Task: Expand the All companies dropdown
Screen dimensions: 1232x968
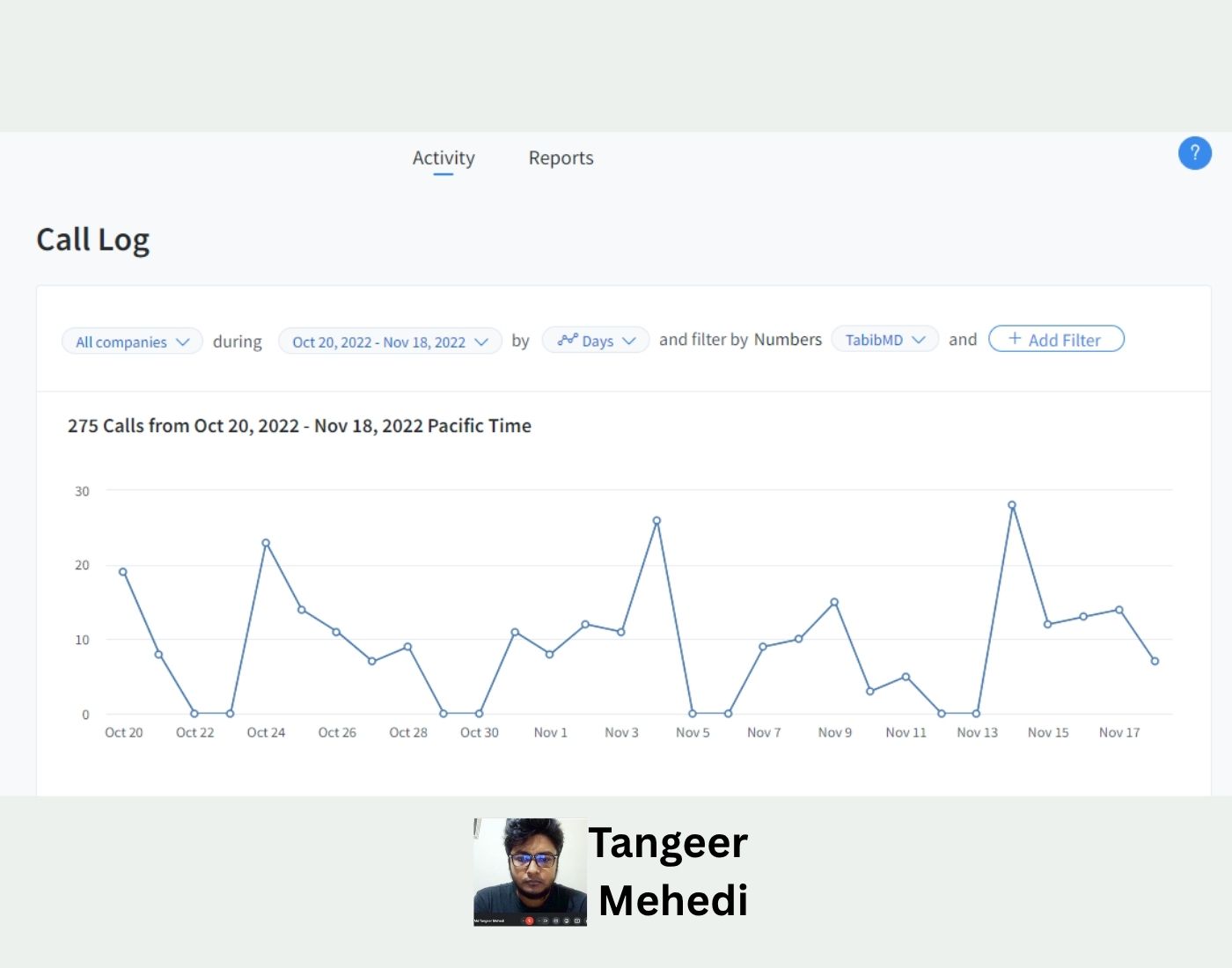Action: 132,341
